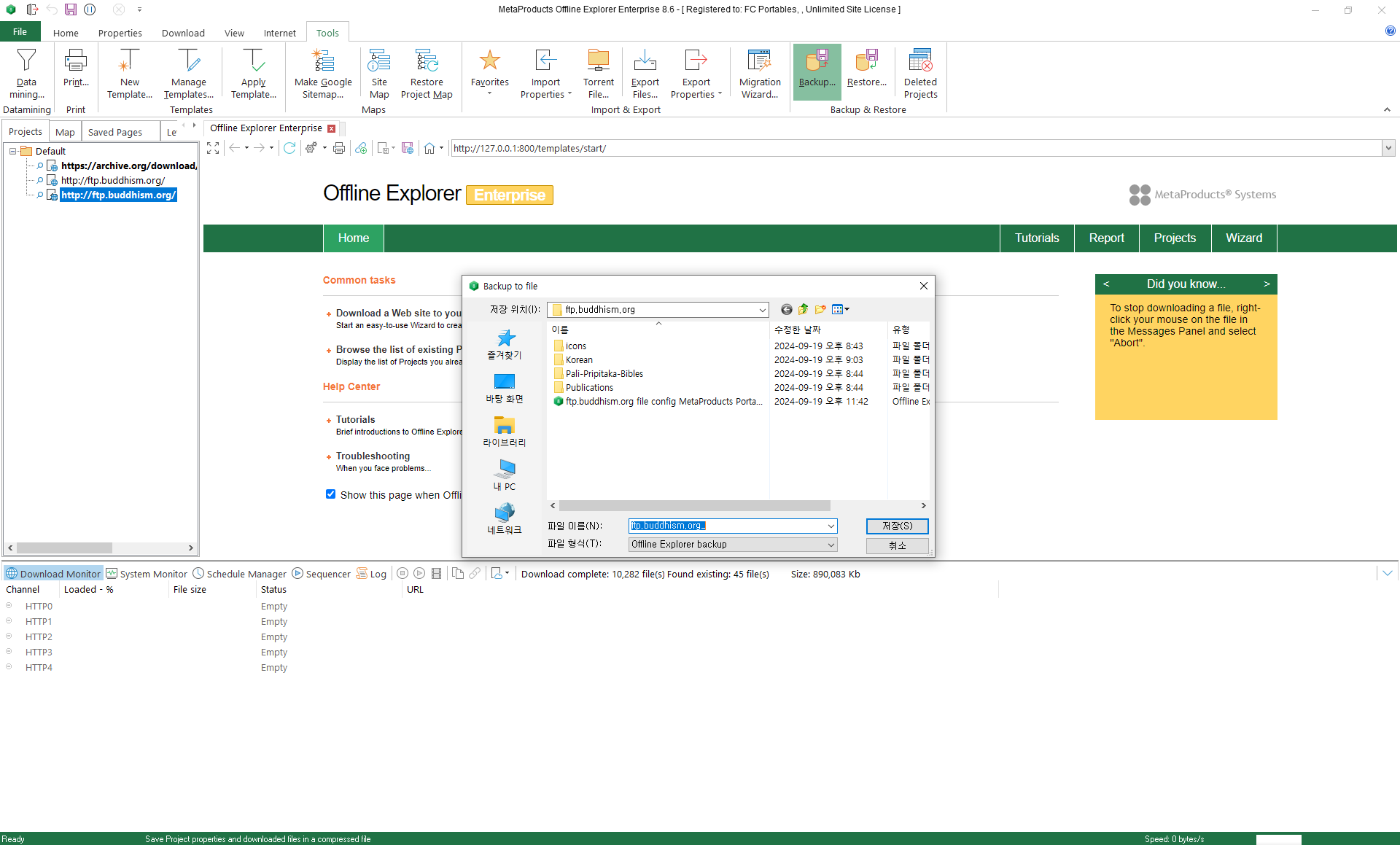Uncheck Show this page checkbox
This screenshot has height=845, width=1400.
(331, 494)
